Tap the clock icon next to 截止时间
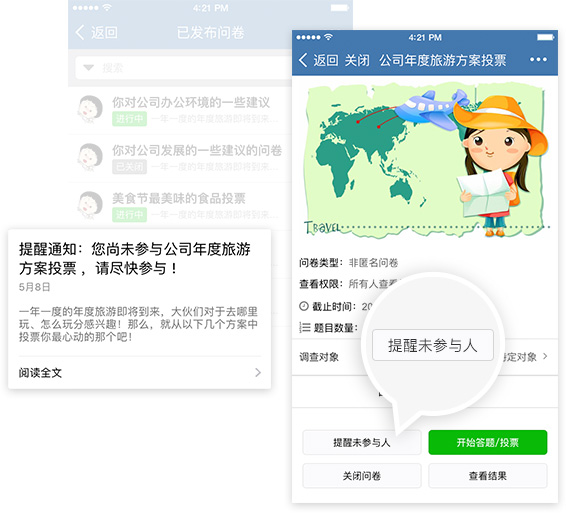This screenshot has height=513, width=566. click(304, 306)
